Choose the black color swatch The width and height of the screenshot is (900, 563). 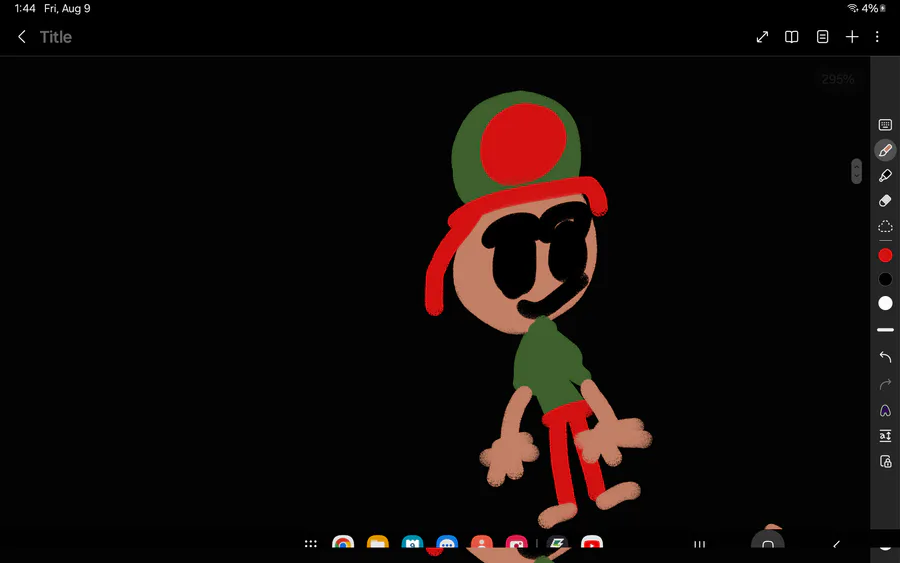coord(885,279)
